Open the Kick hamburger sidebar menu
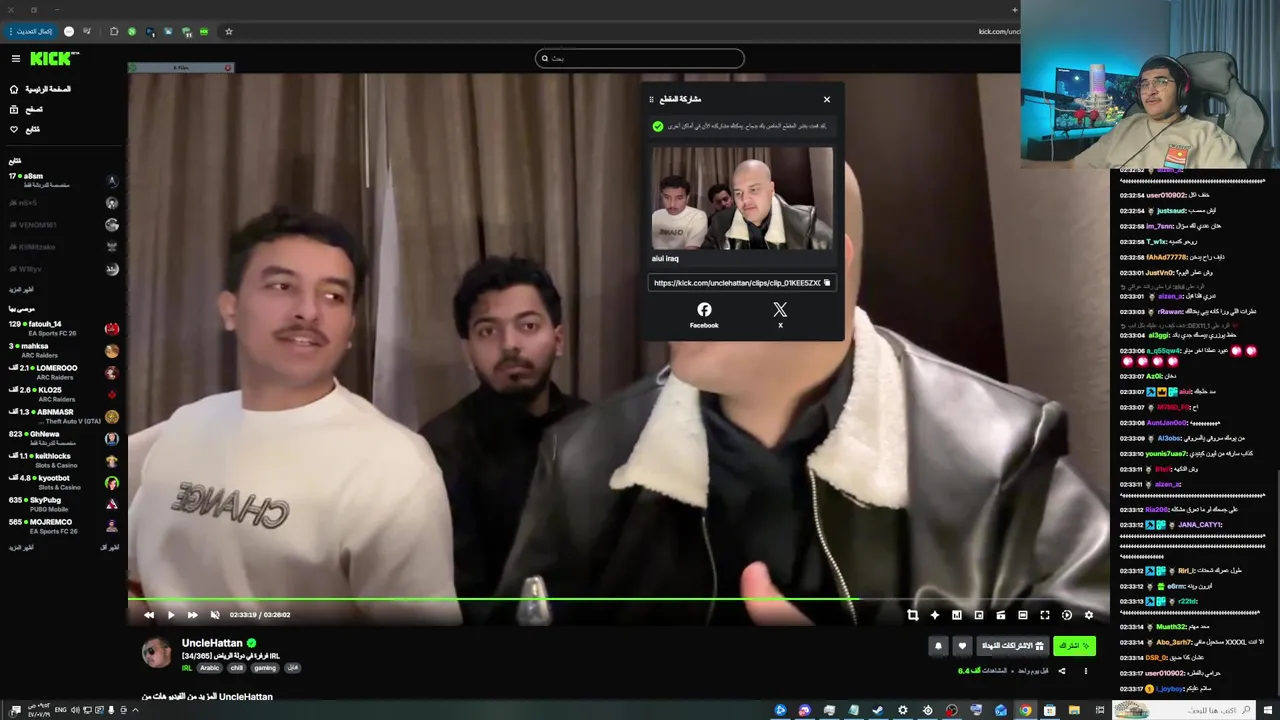 pyautogui.click(x=15, y=58)
